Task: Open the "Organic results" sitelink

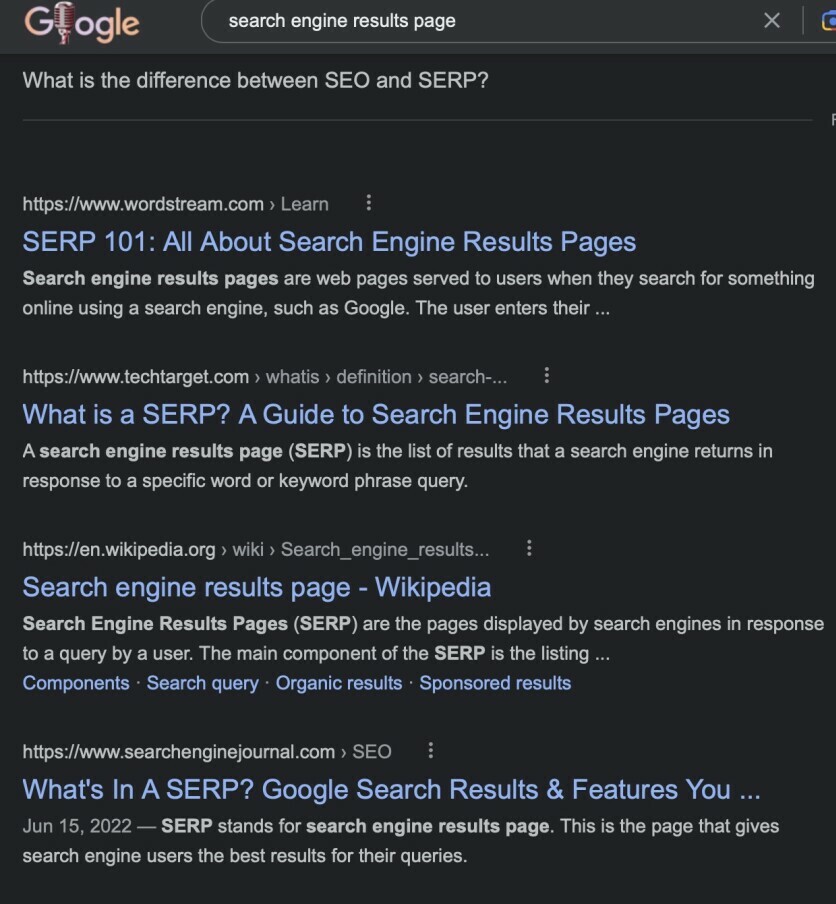Action: coord(339,683)
